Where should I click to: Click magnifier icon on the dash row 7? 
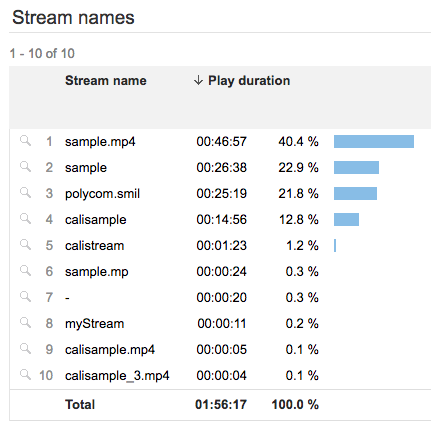click(25, 297)
